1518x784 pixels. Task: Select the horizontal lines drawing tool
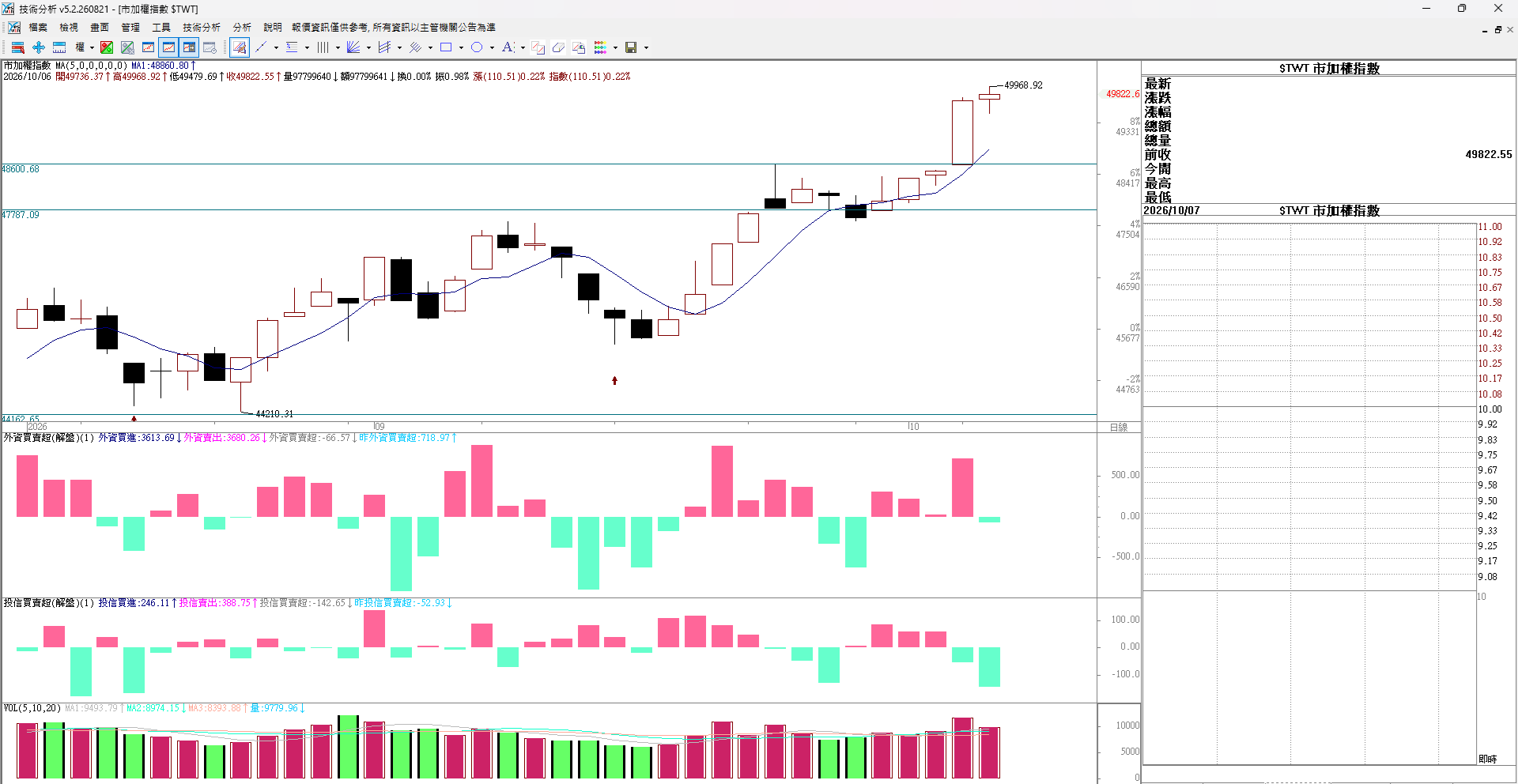[x=292, y=47]
